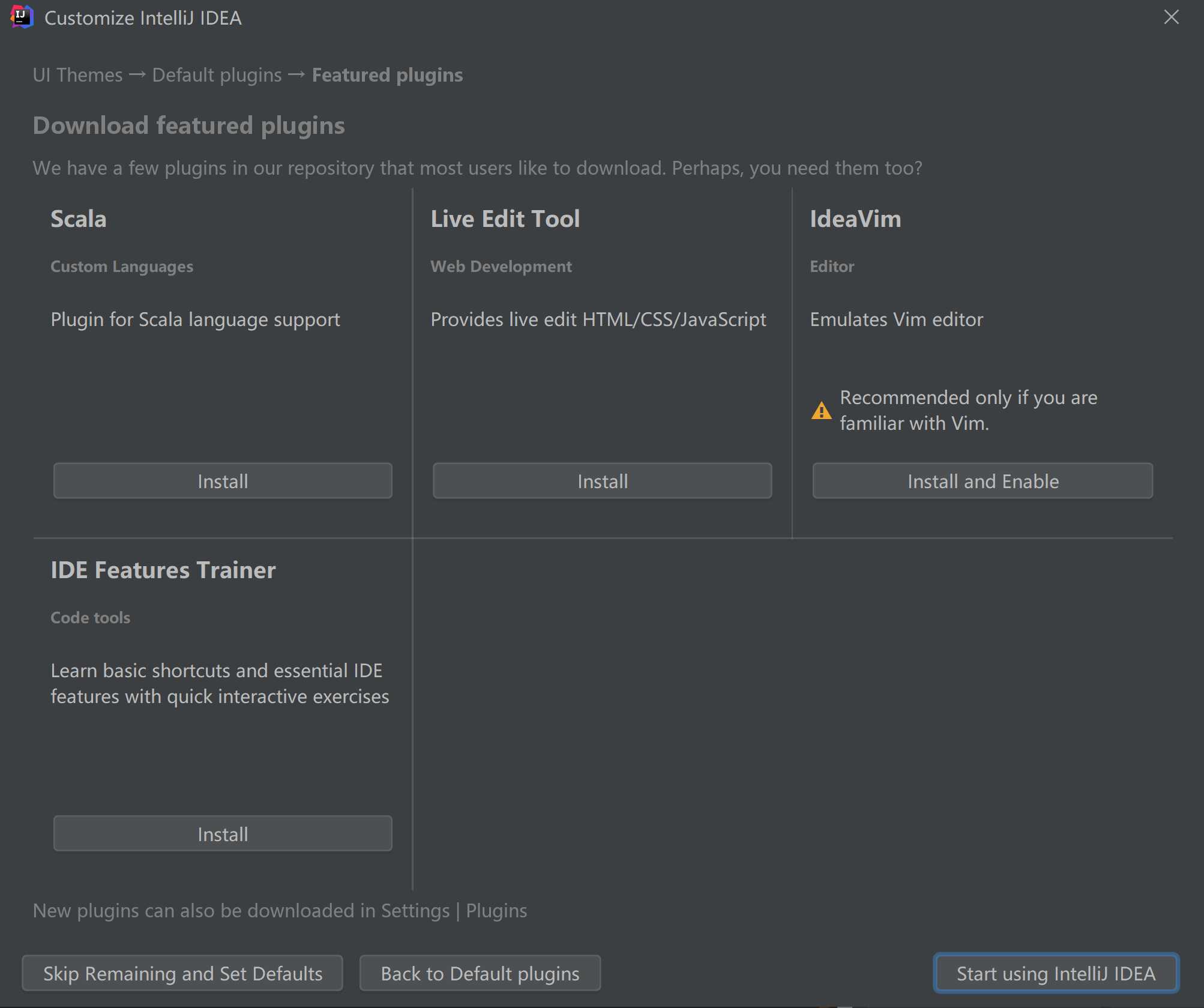Click the IDE Features Trainer Install button
This screenshot has width=1204, height=1008.
click(222, 832)
